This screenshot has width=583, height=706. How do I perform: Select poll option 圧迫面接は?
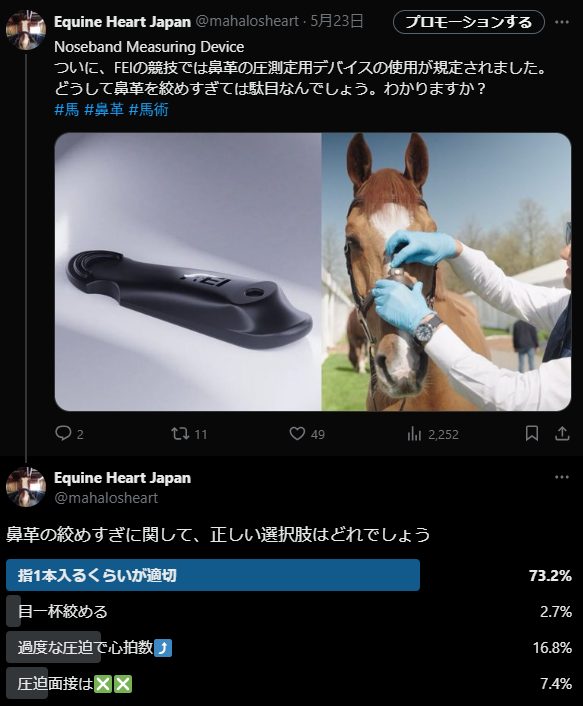(x=289, y=683)
